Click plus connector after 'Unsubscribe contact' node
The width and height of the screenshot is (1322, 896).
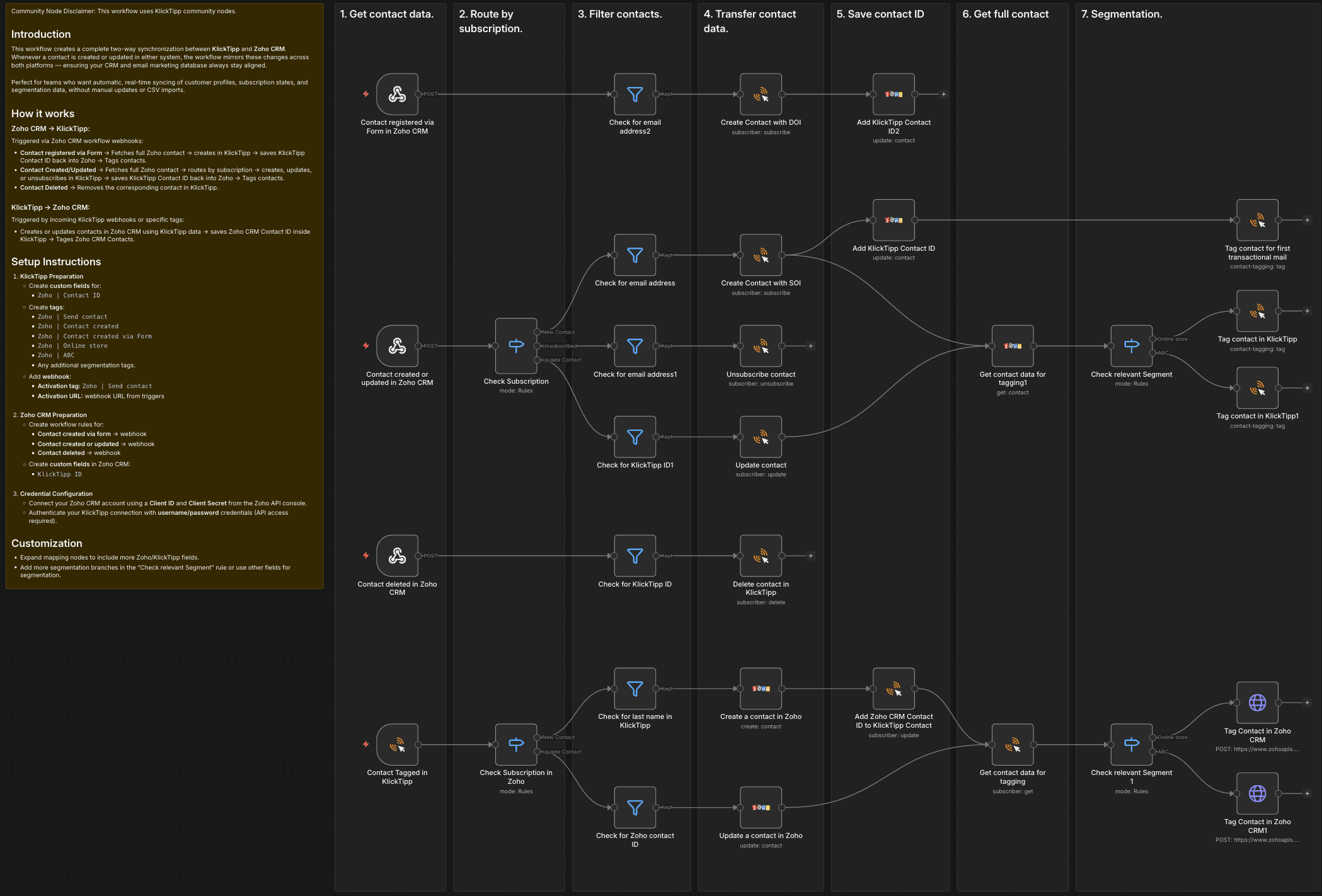810,346
